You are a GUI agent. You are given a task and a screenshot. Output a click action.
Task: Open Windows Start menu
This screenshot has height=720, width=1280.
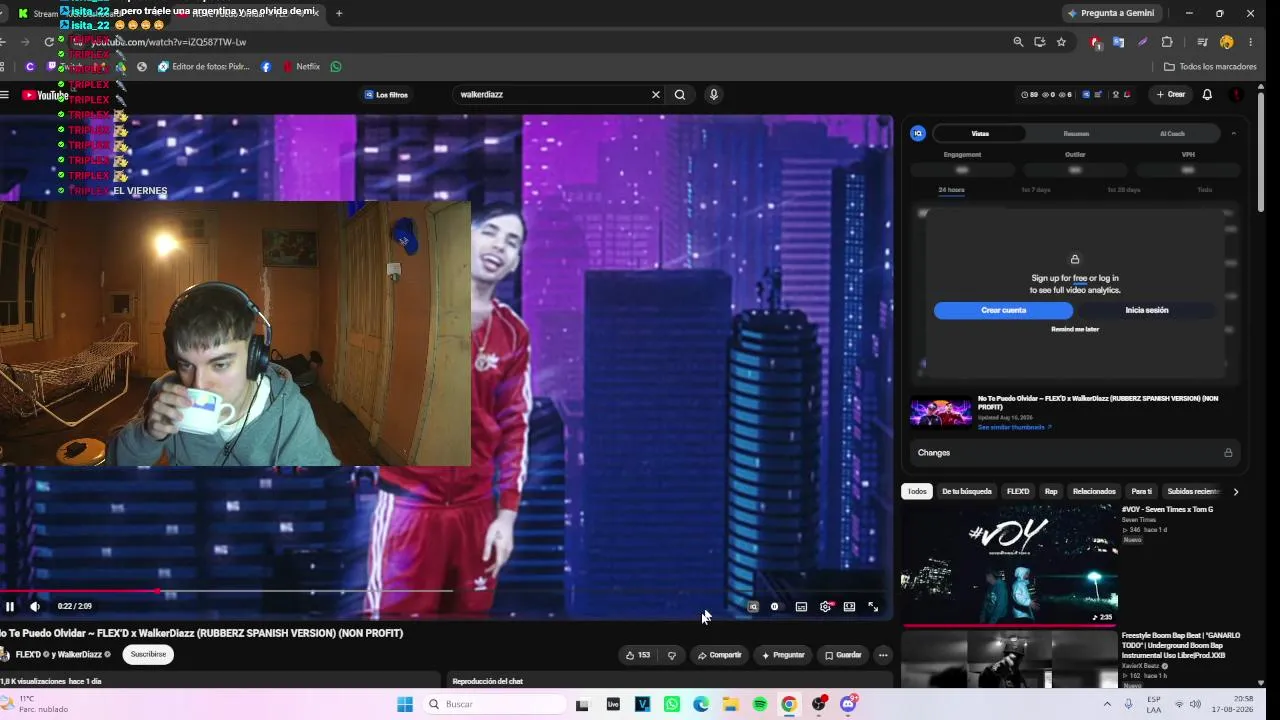pos(404,704)
